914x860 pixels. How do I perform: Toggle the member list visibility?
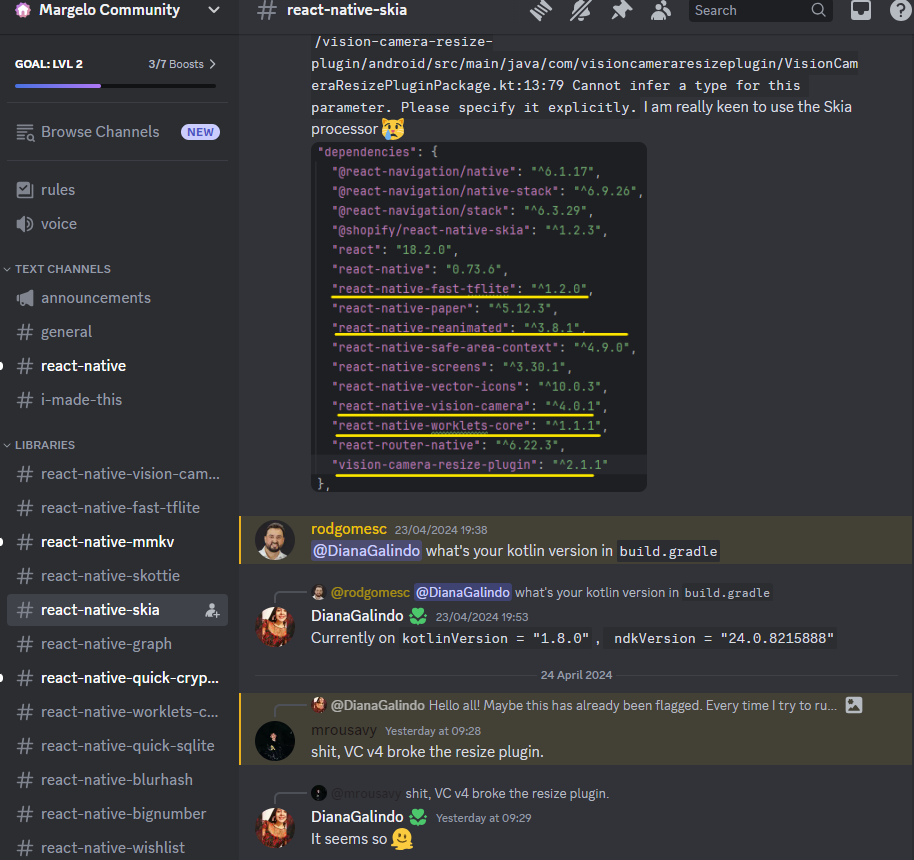[661, 11]
